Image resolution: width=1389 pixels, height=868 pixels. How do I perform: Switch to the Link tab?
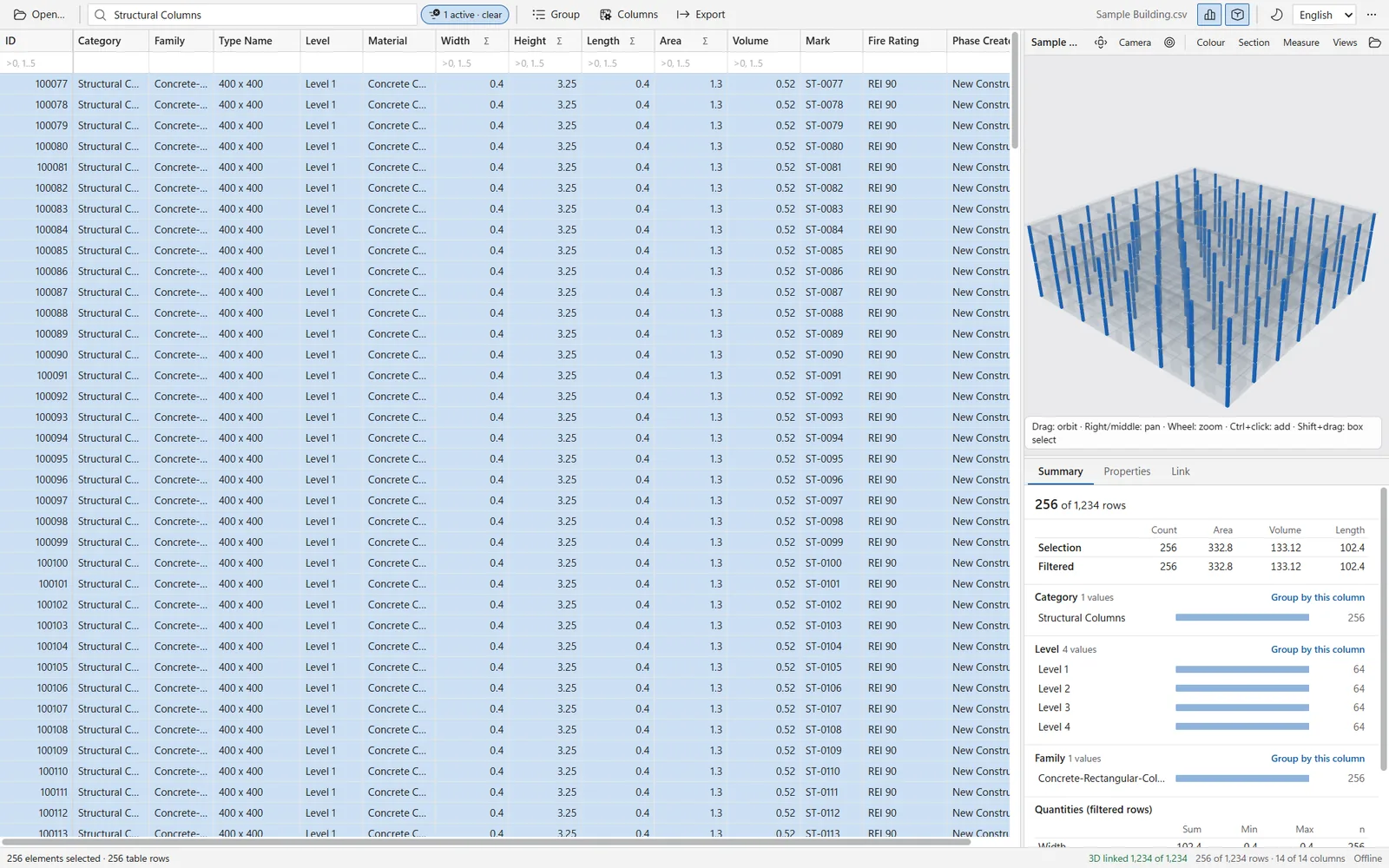1180,471
